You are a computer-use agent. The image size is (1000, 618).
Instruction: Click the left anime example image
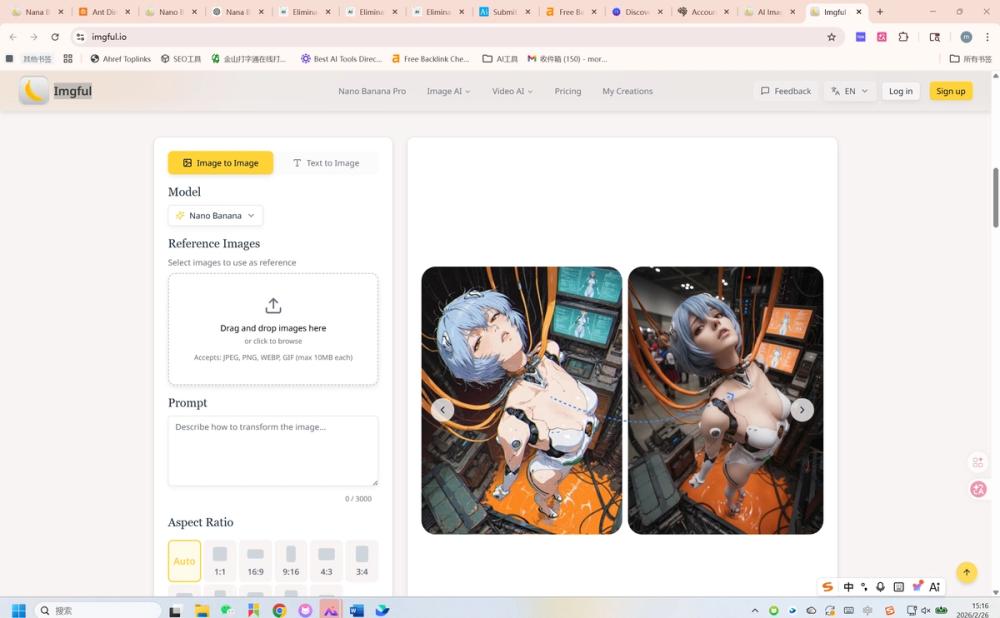pyautogui.click(x=521, y=401)
